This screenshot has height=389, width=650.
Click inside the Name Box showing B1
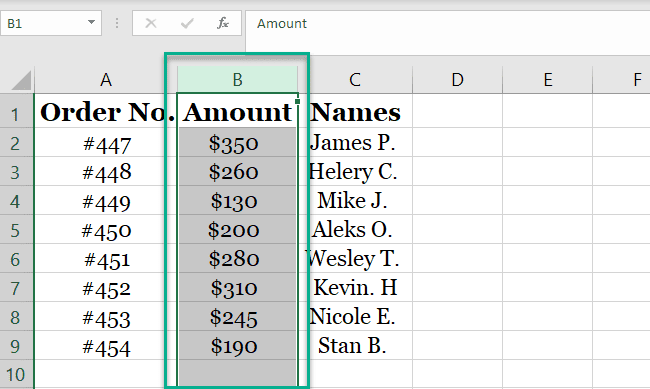[x=44, y=23]
